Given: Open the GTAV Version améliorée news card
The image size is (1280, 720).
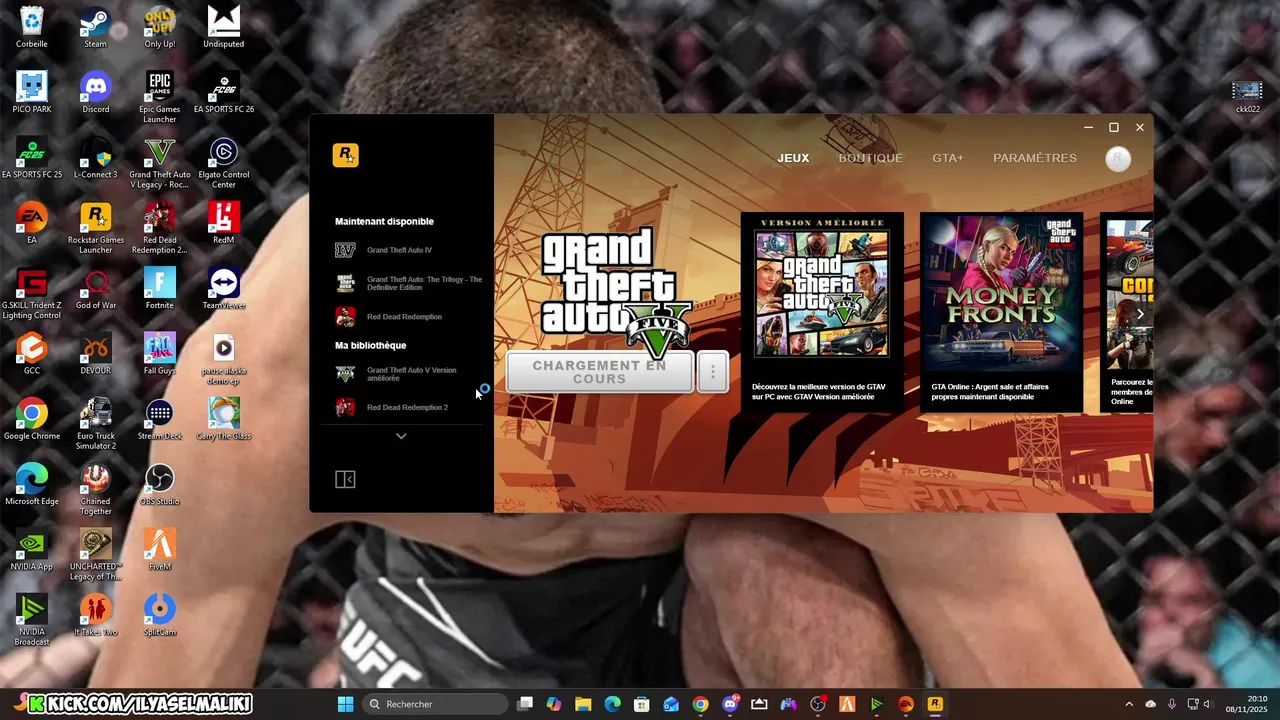Looking at the screenshot, I should click(x=822, y=312).
